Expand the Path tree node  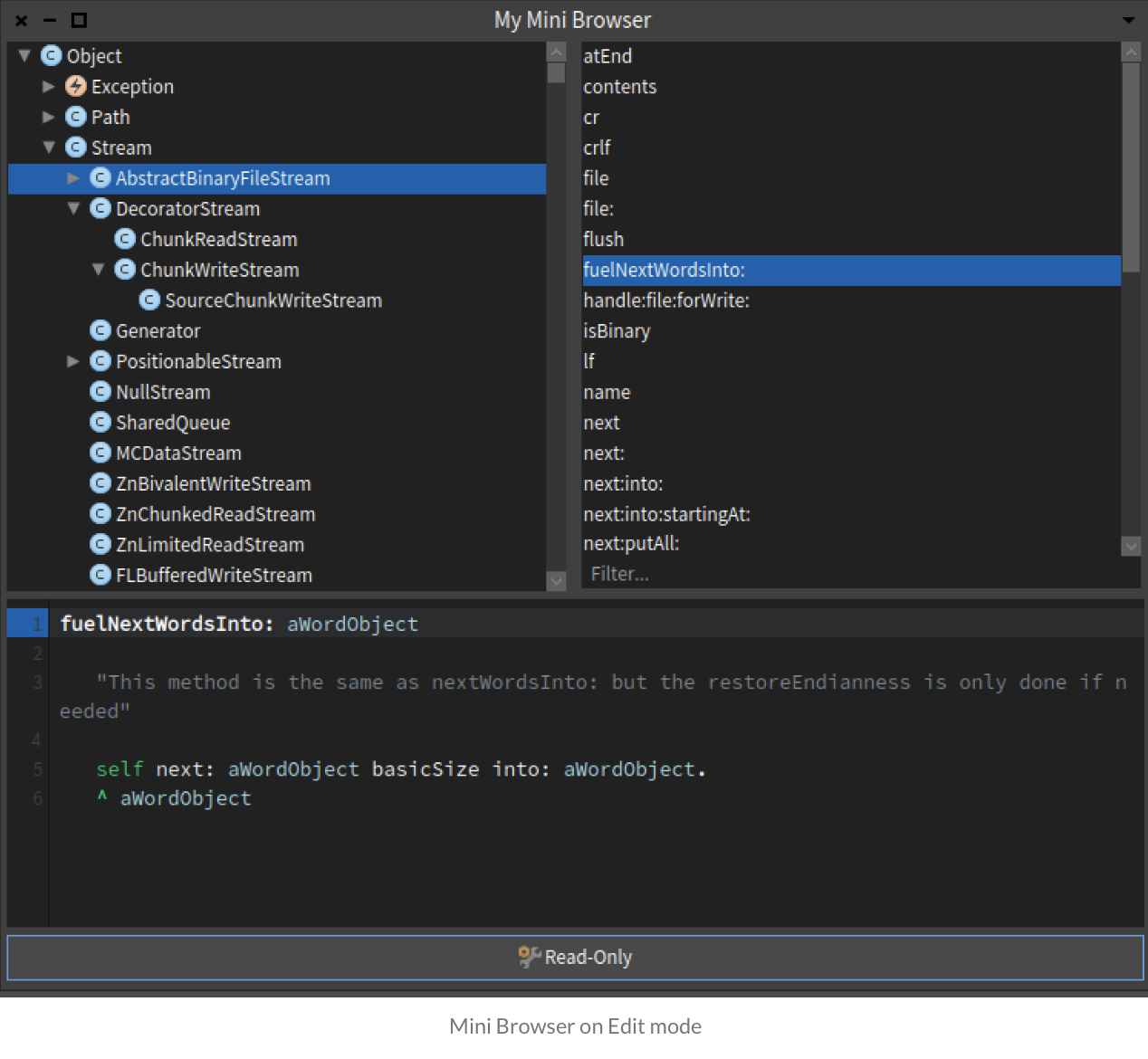49,117
